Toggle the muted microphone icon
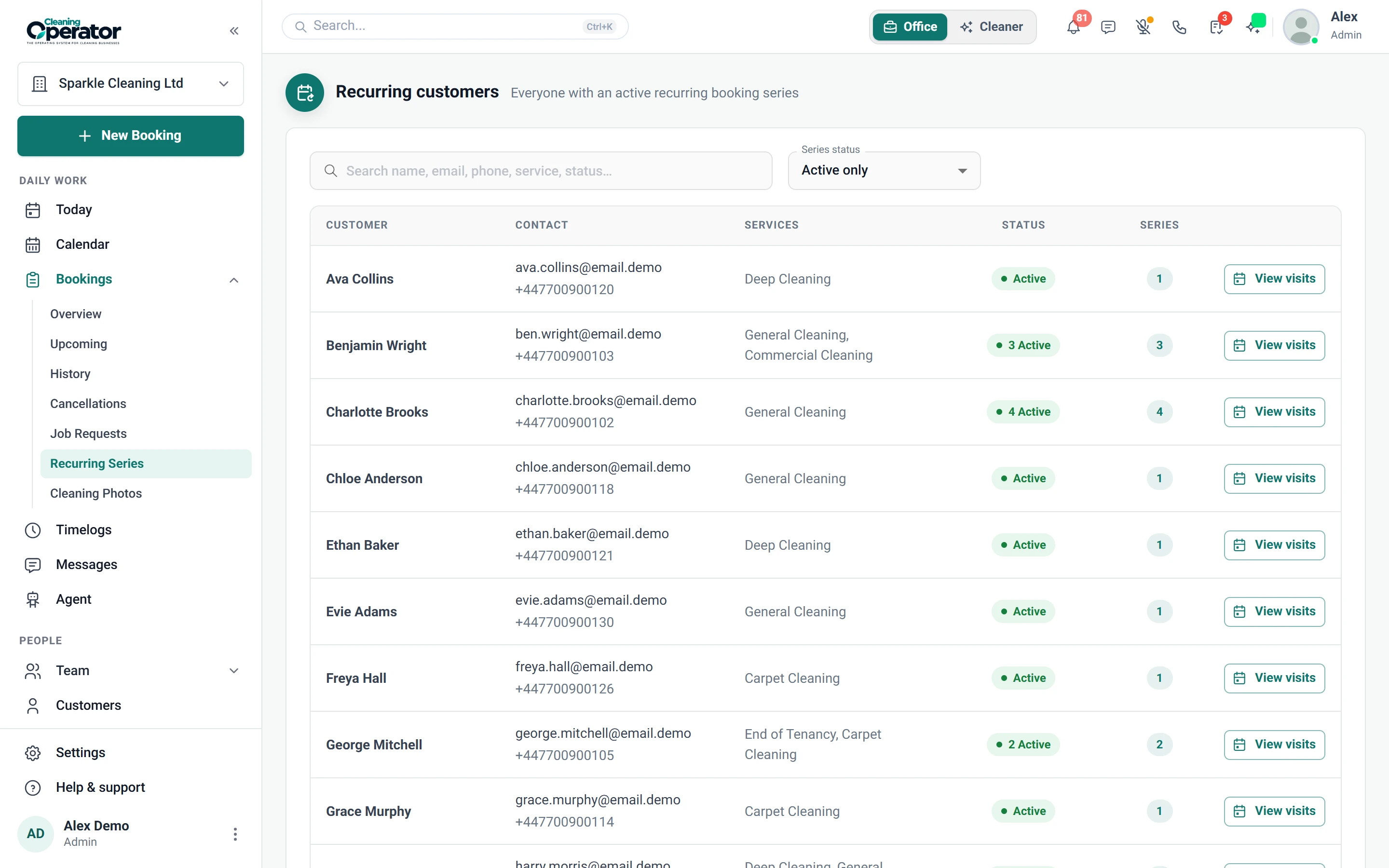 (x=1144, y=27)
